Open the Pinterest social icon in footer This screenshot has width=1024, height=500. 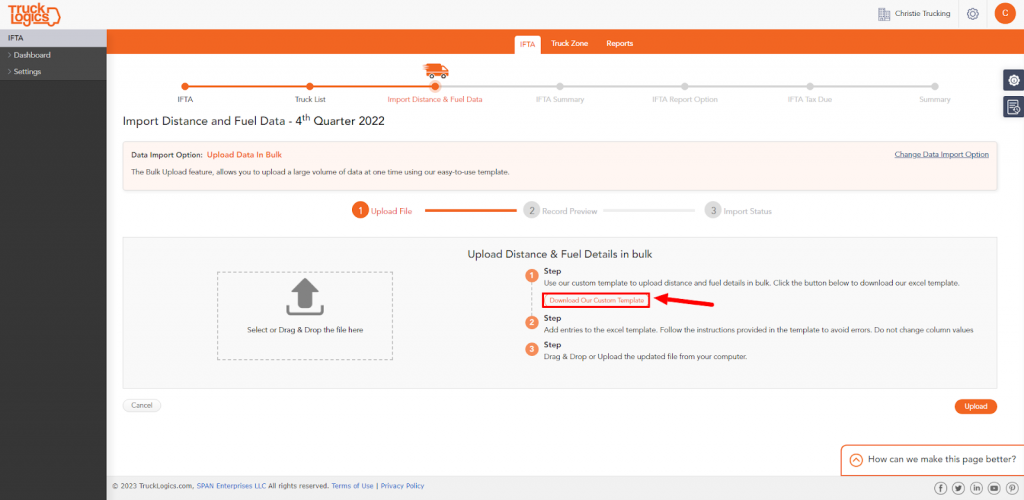point(1012,488)
